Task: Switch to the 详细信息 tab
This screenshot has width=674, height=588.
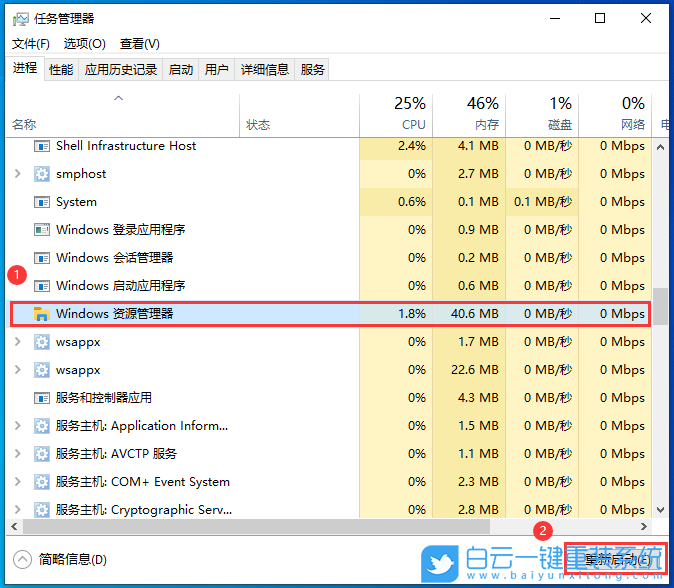Action: (265, 69)
